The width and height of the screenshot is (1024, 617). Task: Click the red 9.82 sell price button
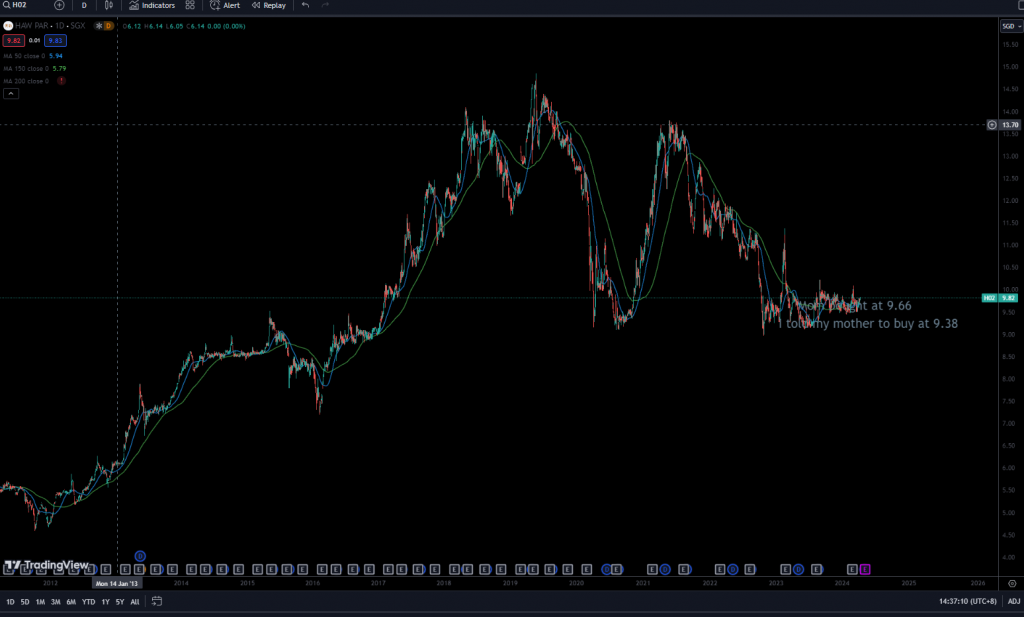pos(13,40)
